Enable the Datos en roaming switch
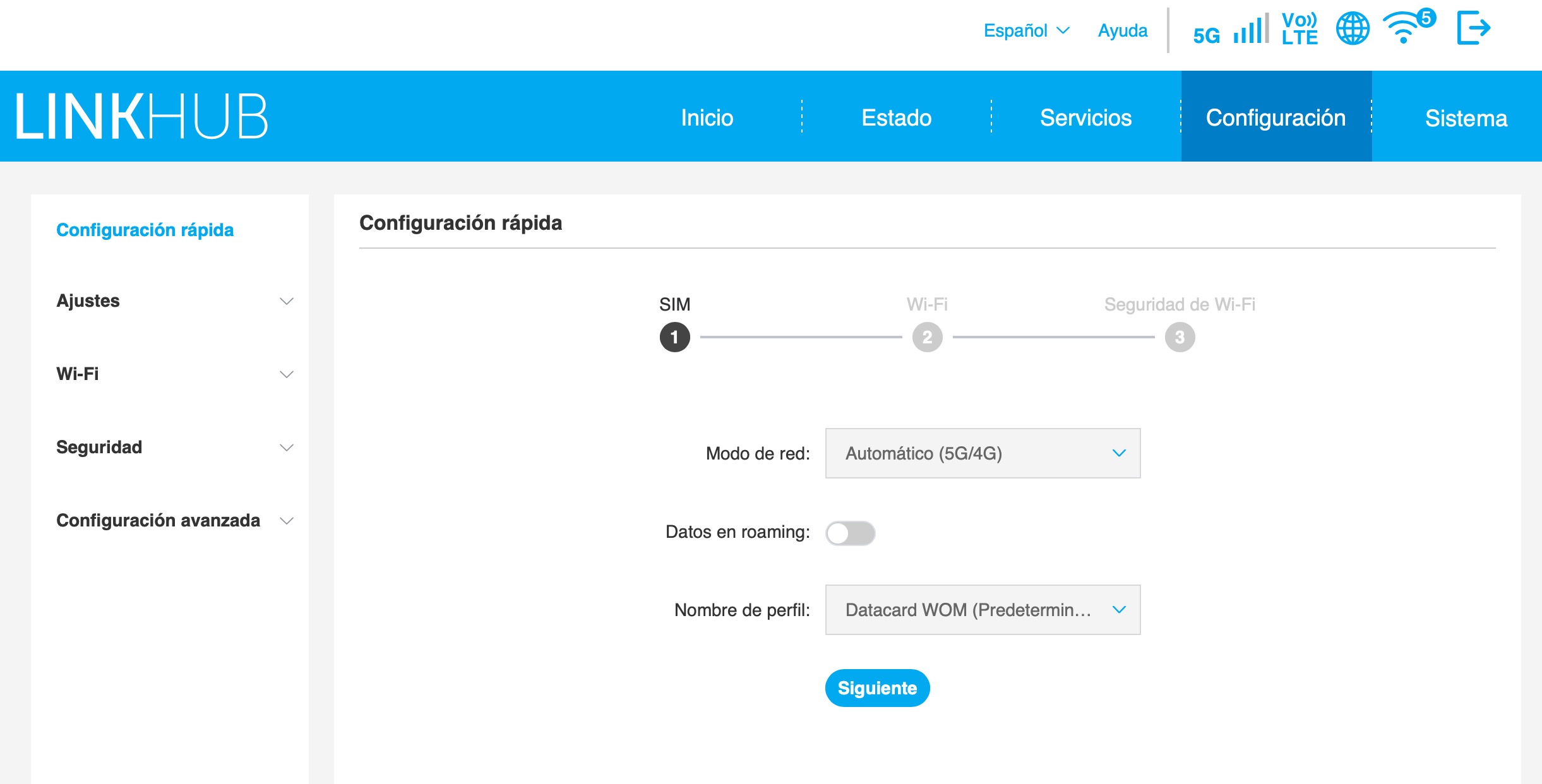The width and height of the screenshot is (1542, 784). pyautogui.click(x=850, y=533)
